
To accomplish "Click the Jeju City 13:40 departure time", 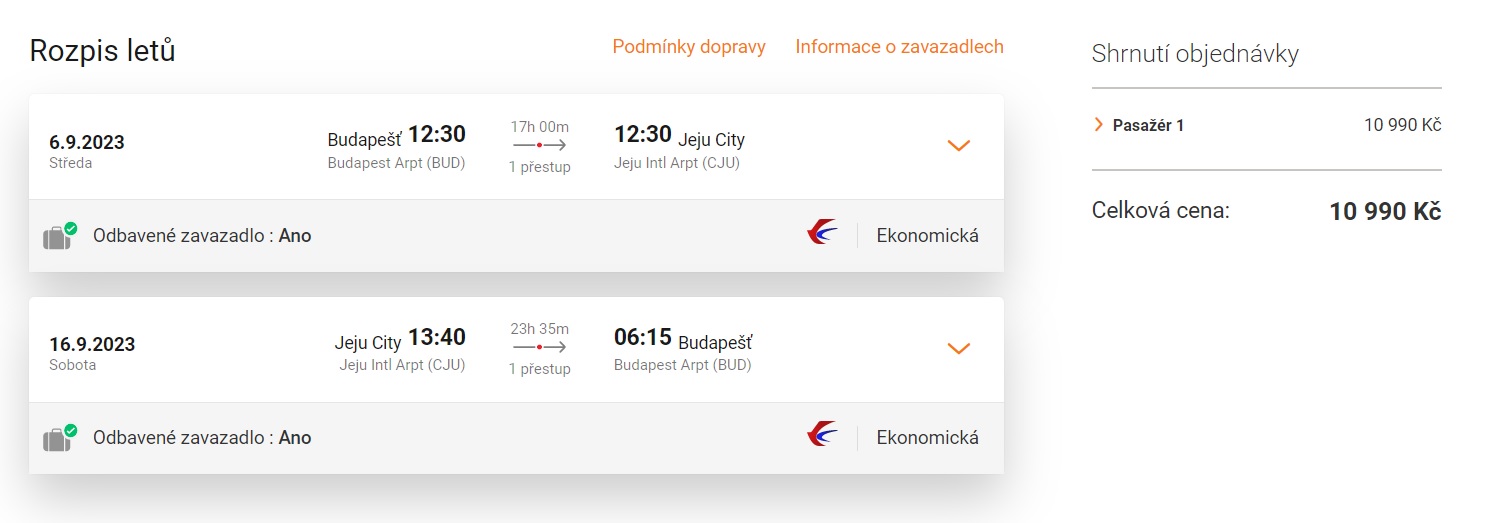I will click(x=436, y=338).
